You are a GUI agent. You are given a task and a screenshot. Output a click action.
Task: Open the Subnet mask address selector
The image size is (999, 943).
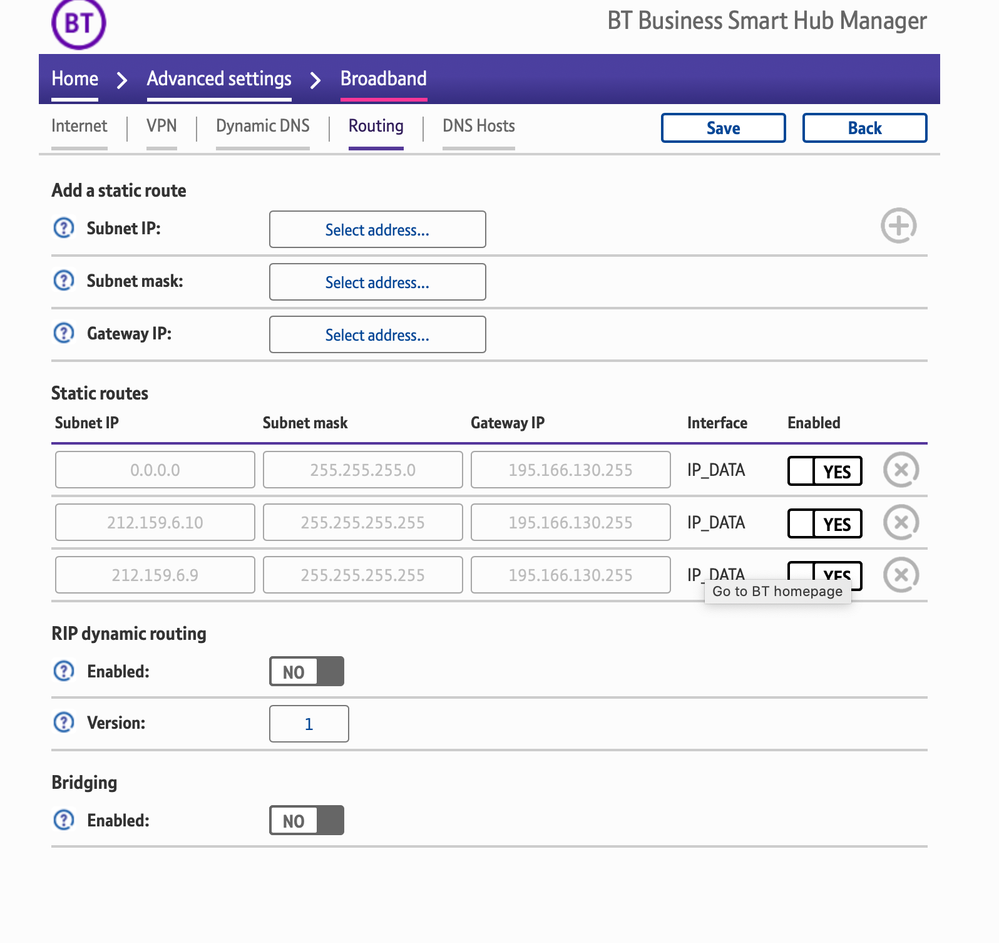tap(377, 282)
